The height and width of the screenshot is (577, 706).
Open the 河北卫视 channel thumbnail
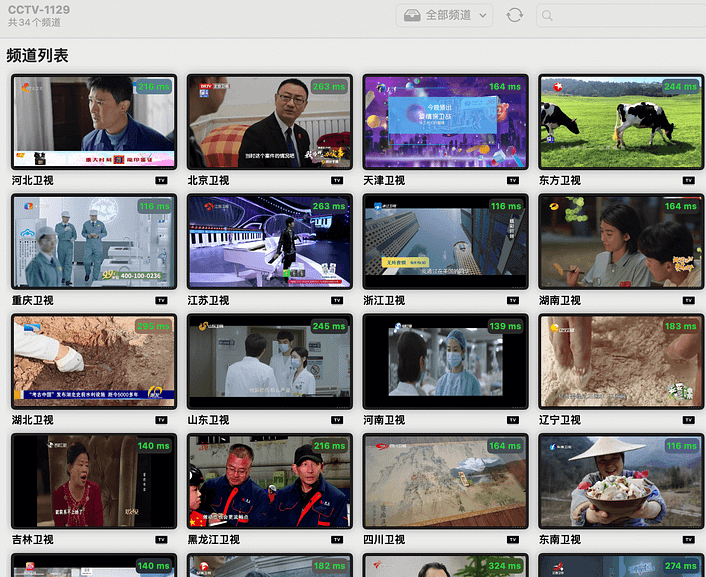click(x=94, y=122)
